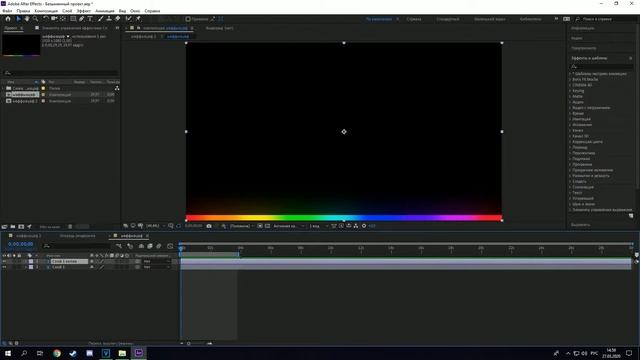Click delete trash icon in Project panel
640x360 pixels.
[70, 227]
